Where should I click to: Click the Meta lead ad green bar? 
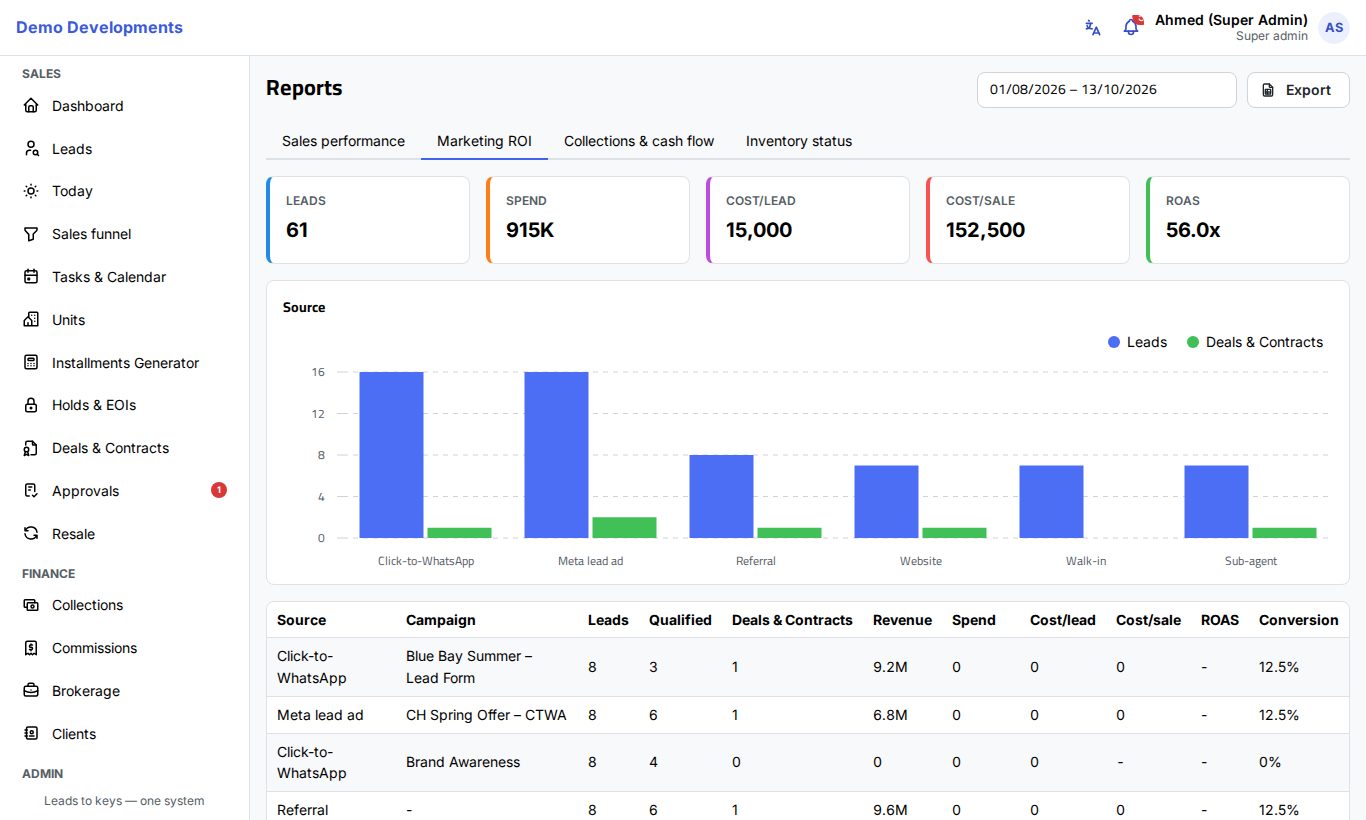pyautogui.click(x=624, y=528)
